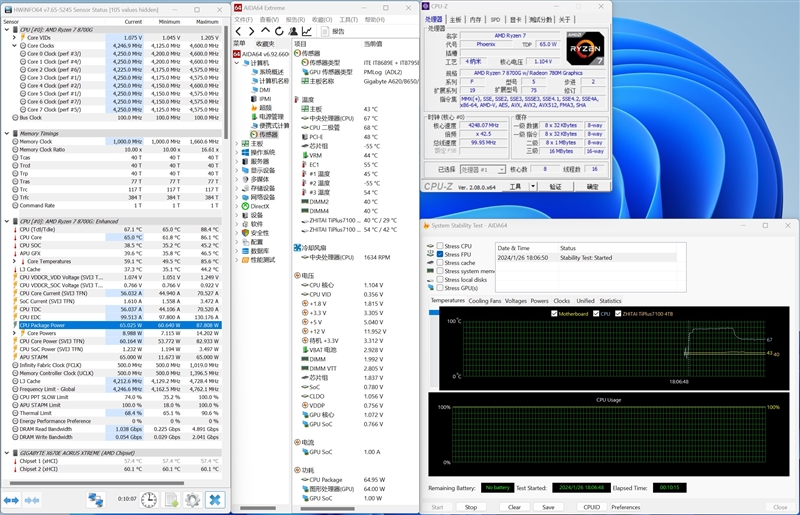Viewport: 800px width, 515px height.
Task: Switch to CPU-Z SPD tab
Action: coord(495,19)
